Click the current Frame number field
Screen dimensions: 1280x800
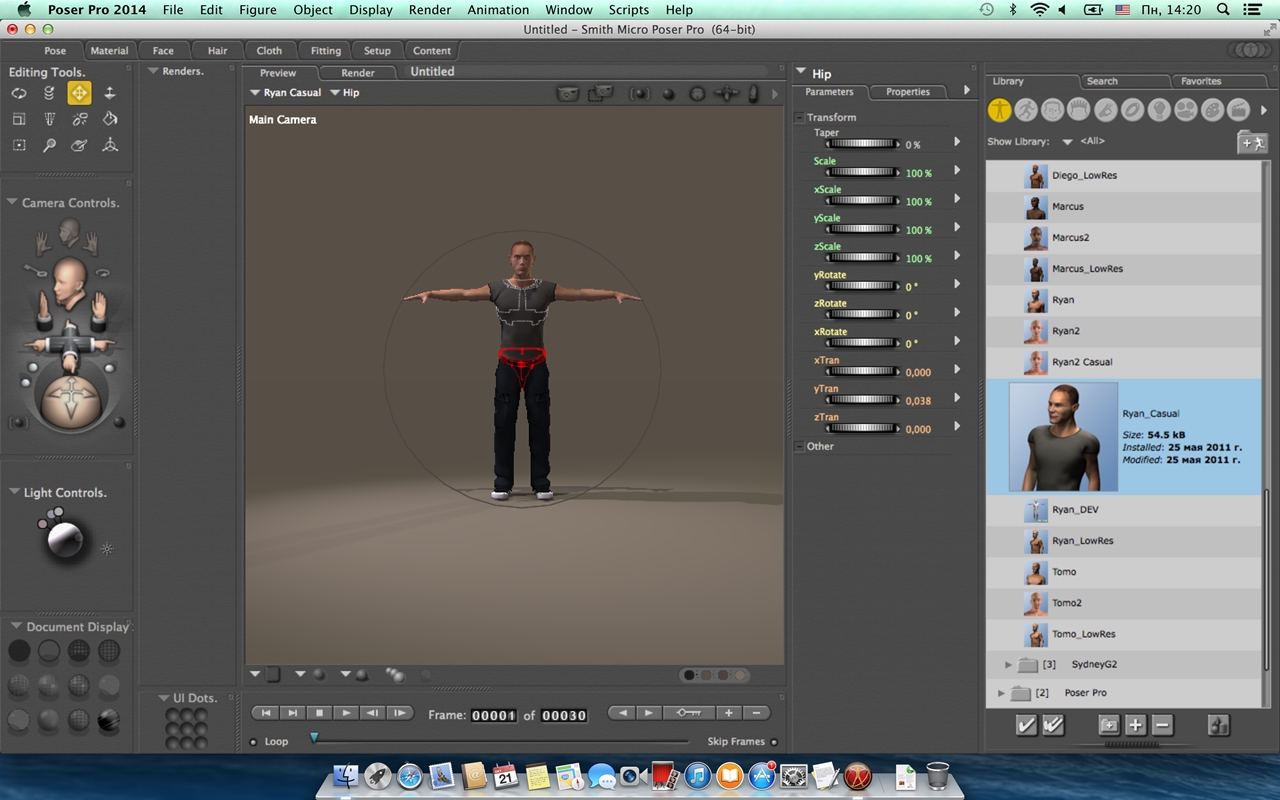[x=494, y=715]
